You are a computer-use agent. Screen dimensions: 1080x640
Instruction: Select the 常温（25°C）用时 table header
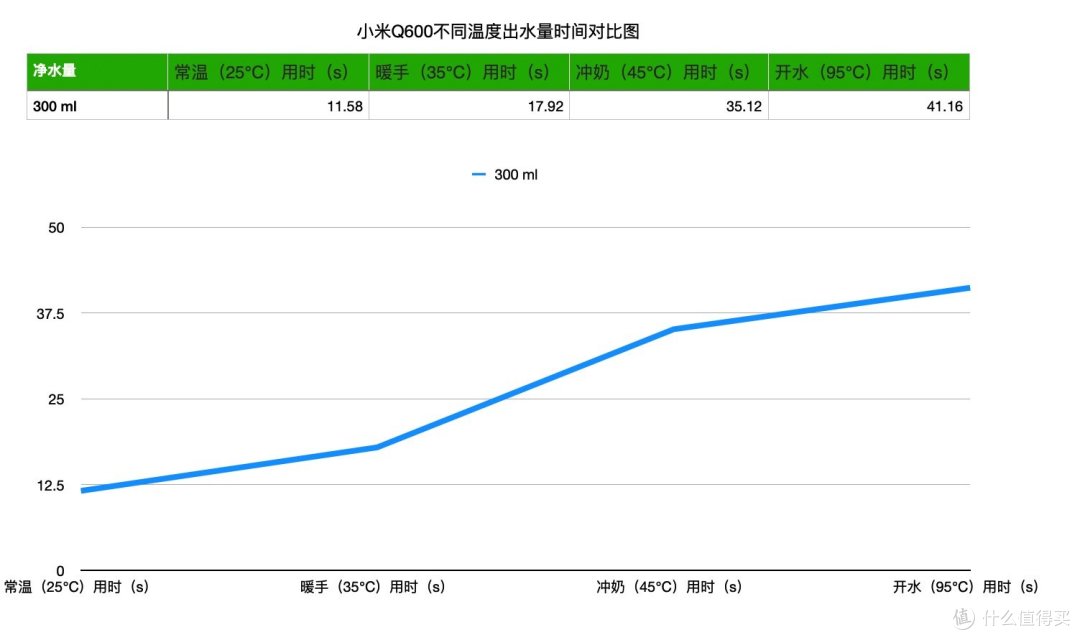pos(268,72)
